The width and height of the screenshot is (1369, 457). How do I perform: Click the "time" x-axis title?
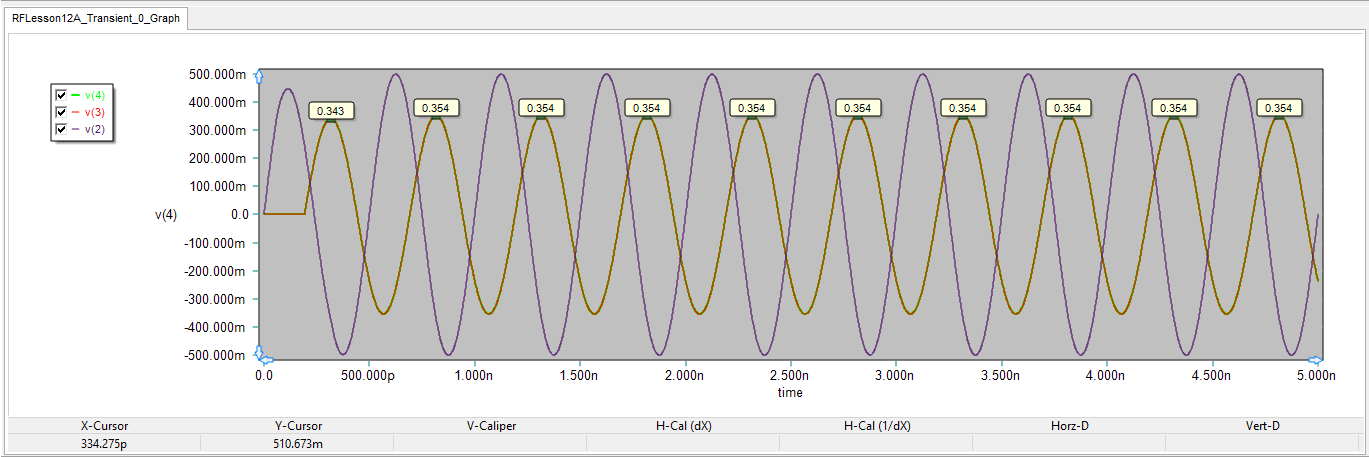790,393
